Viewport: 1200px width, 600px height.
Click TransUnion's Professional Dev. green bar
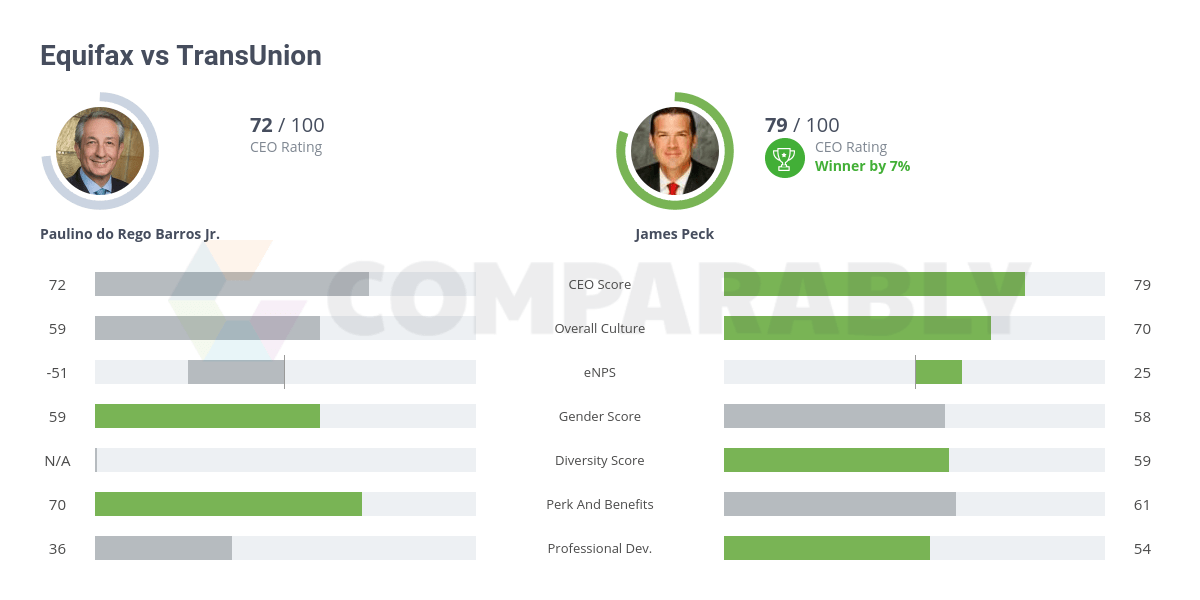coord(826,548)
